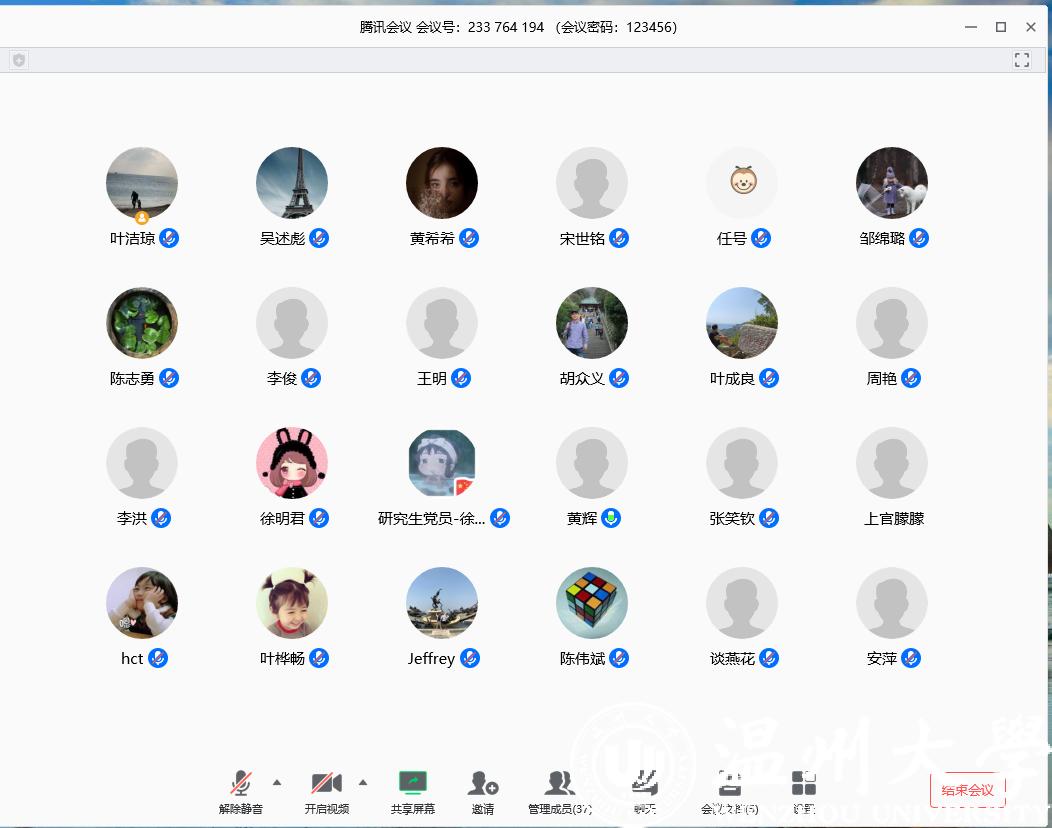The image size is (1052, 828).
Task: Open the settings grid icon in toolbar
Action: (x=803, y=785)
